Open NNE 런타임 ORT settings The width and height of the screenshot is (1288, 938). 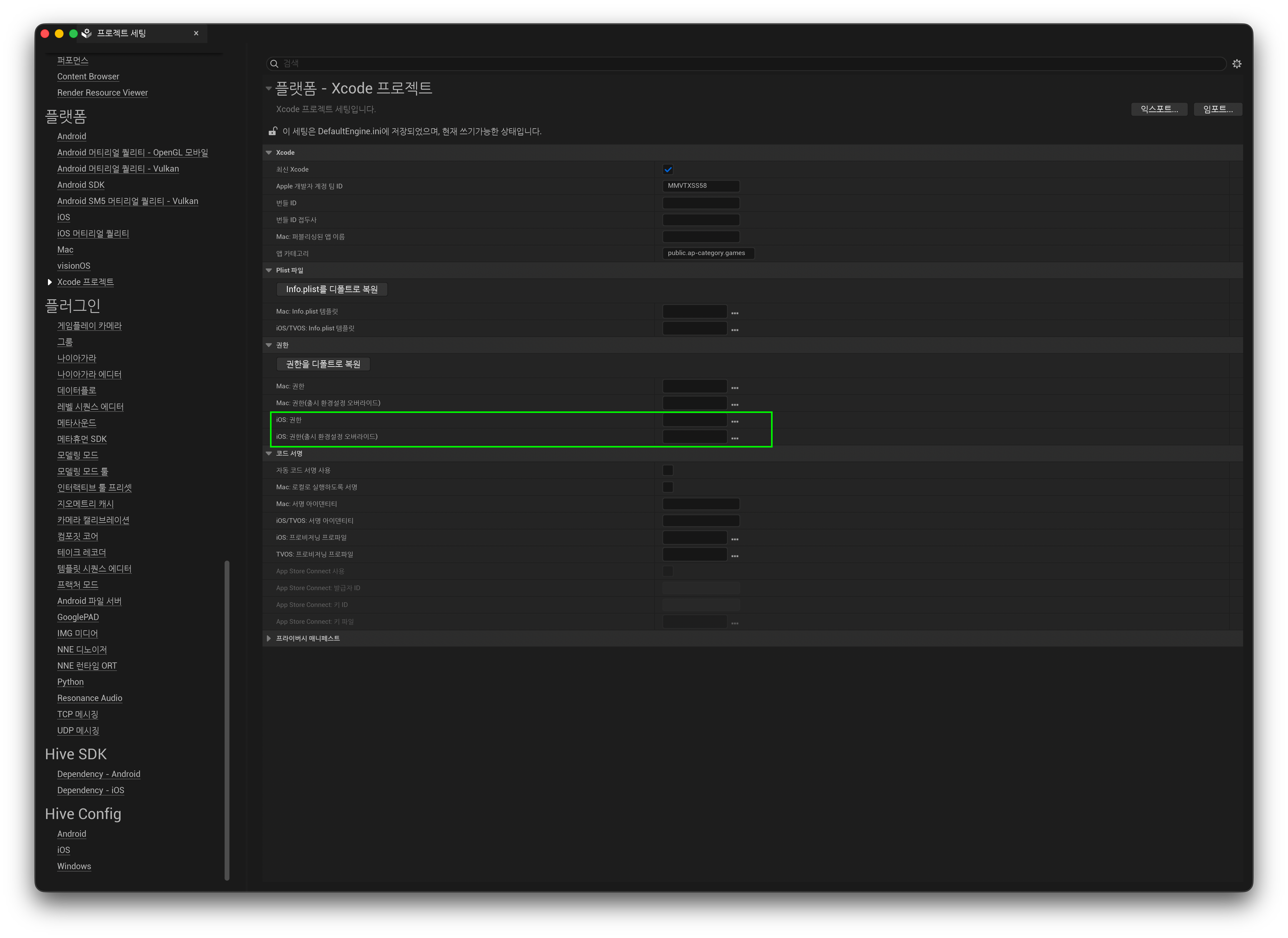click(87, 666)
